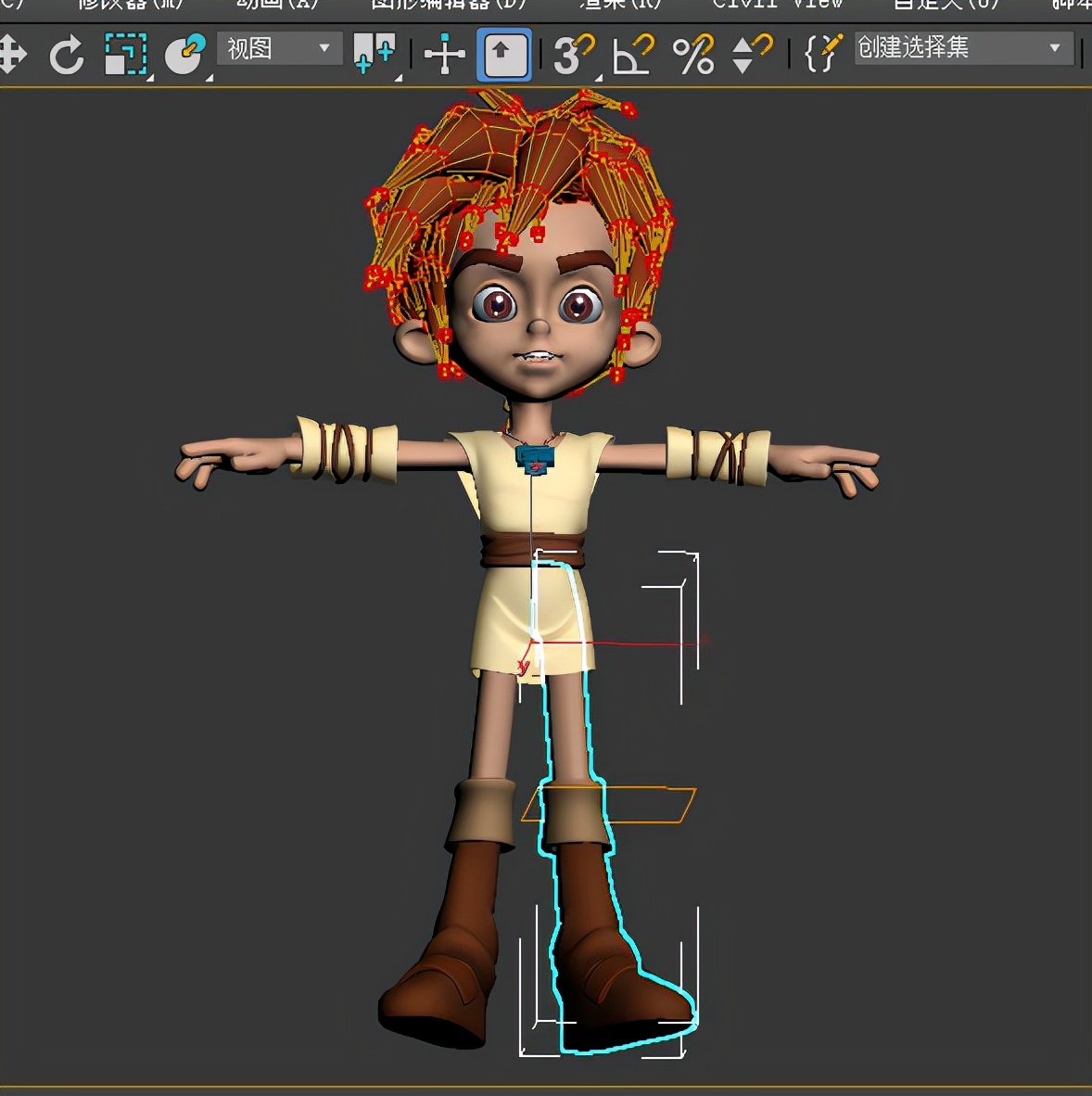
Task: Select the Move tool
Action: point(12,55)
